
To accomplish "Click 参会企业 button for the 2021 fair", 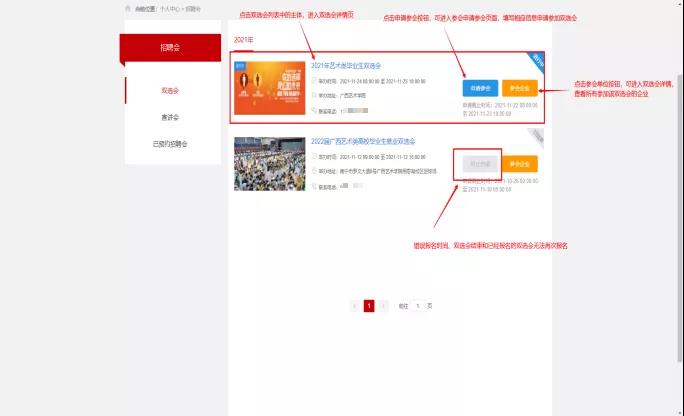I will pyautogui.click(x=519, y=88).
